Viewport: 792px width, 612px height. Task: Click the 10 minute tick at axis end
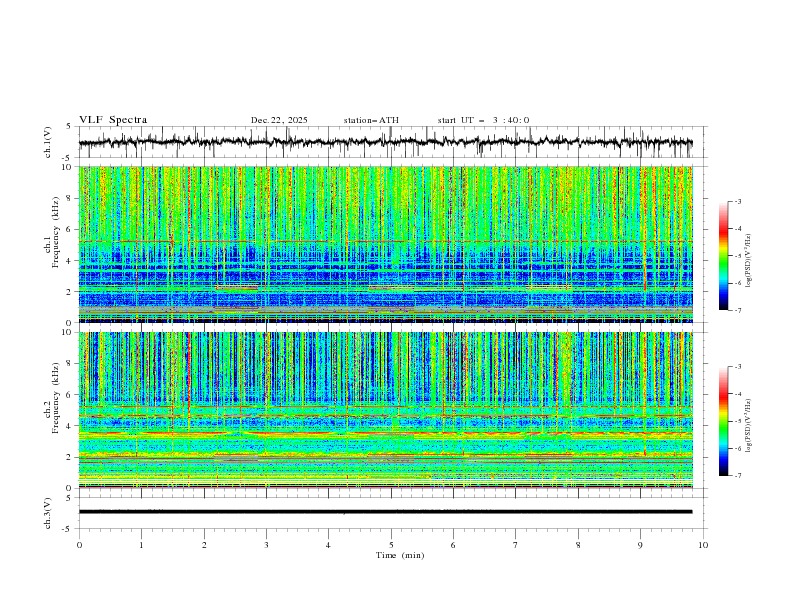(703, 545)
